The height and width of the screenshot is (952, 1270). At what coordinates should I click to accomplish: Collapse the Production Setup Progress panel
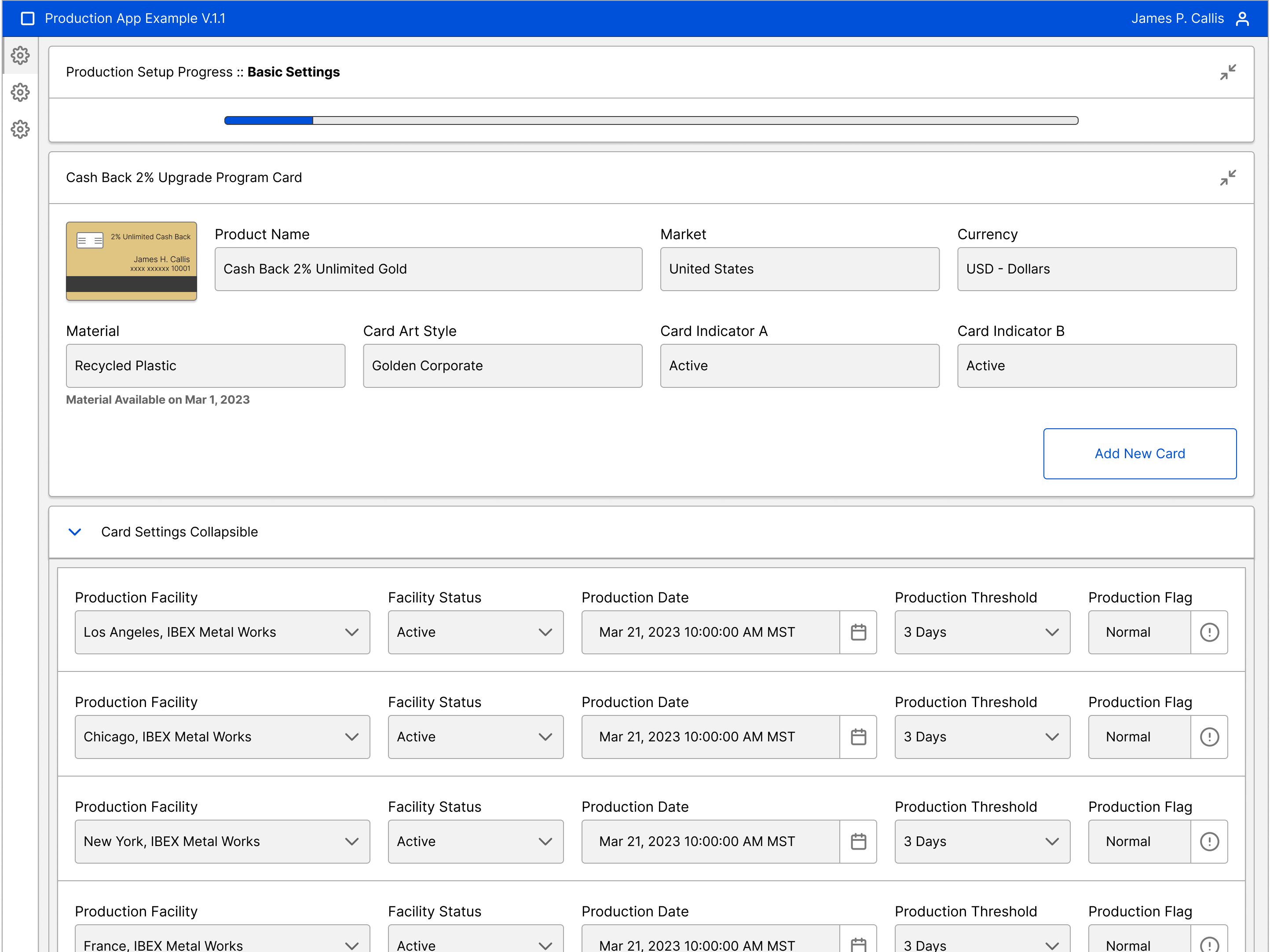[x=1227, y=72]
